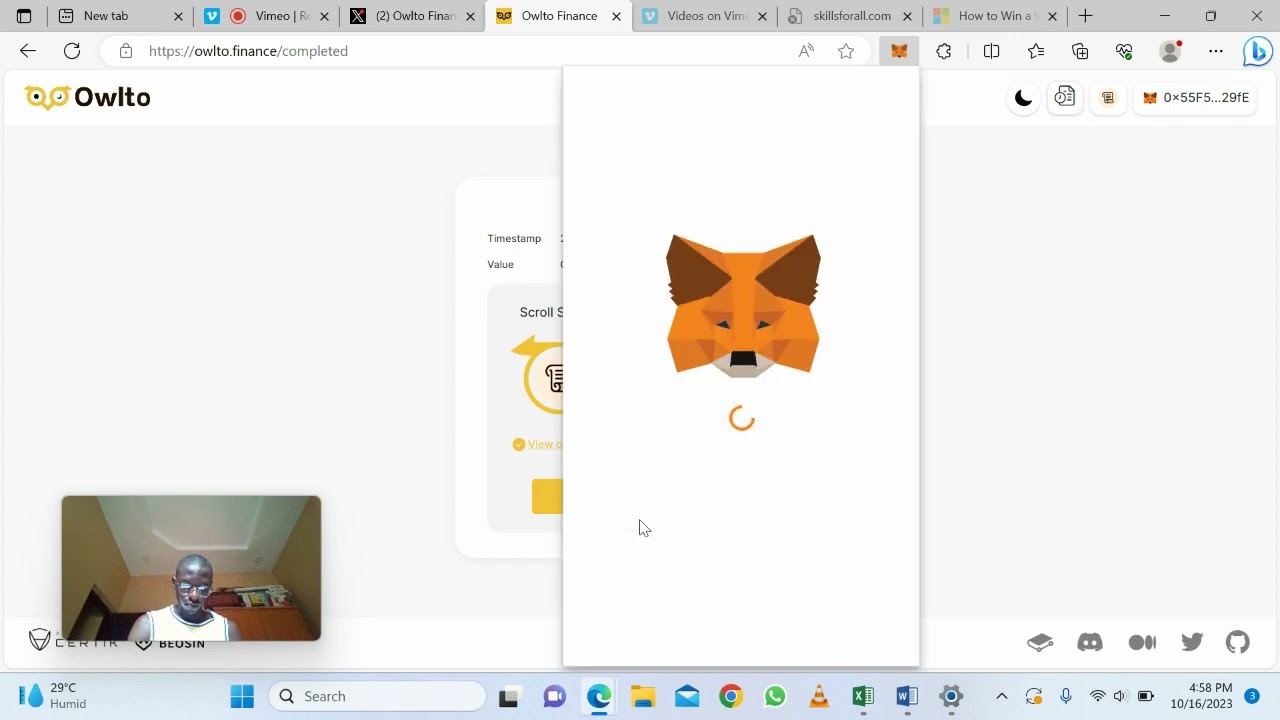1280x720 pixels.
Task: Toggle Split screen in browser toolbar
Action: (991, 51)
